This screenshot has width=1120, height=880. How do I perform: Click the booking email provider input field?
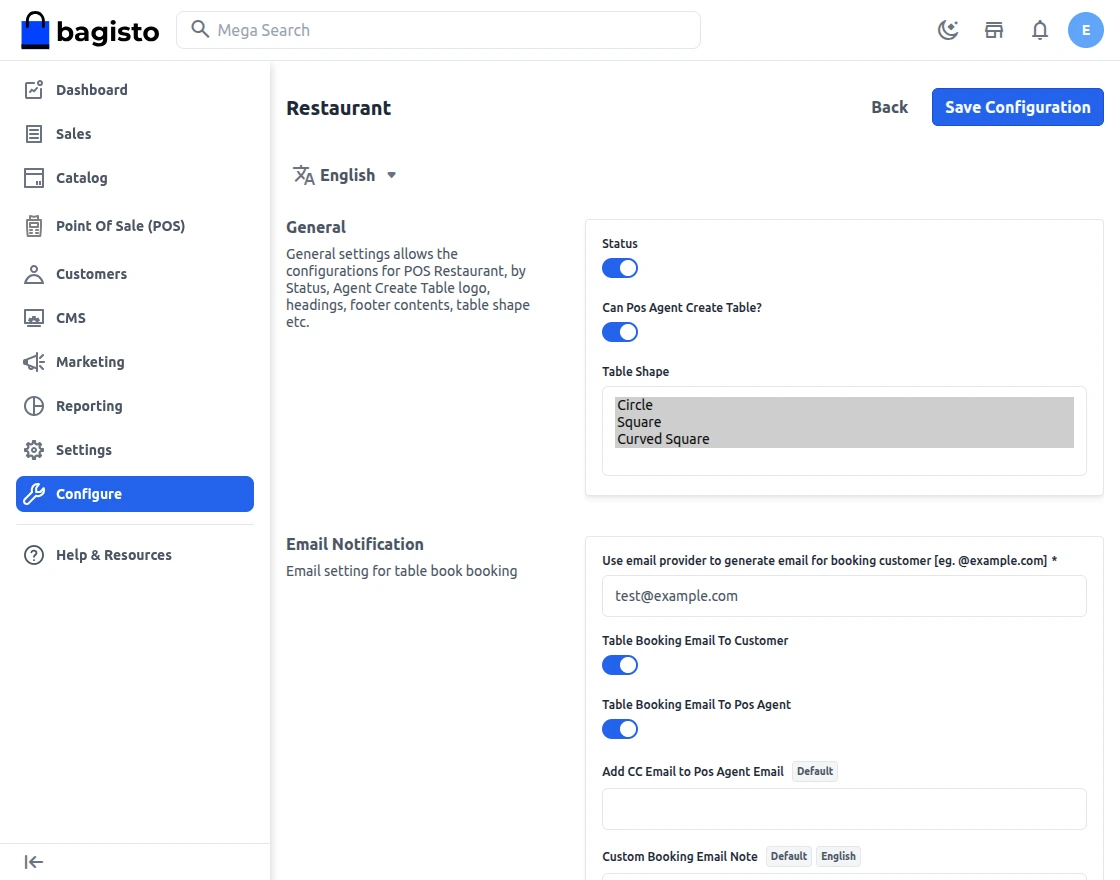tap(844, 596)
